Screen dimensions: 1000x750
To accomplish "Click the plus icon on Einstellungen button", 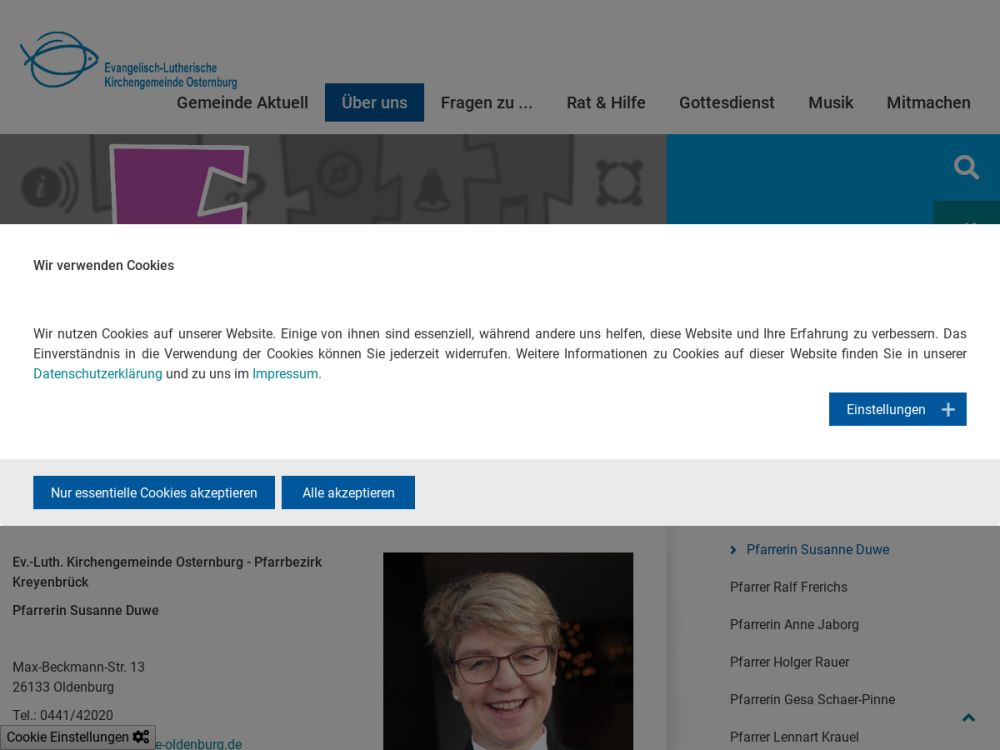I will [x=948, y=410].
